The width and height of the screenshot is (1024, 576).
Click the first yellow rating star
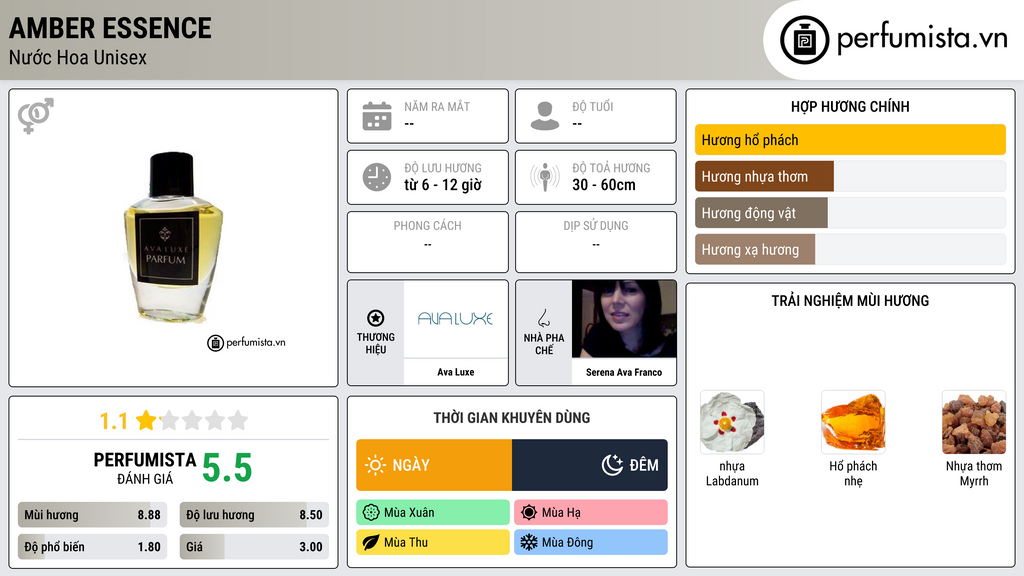146,420
